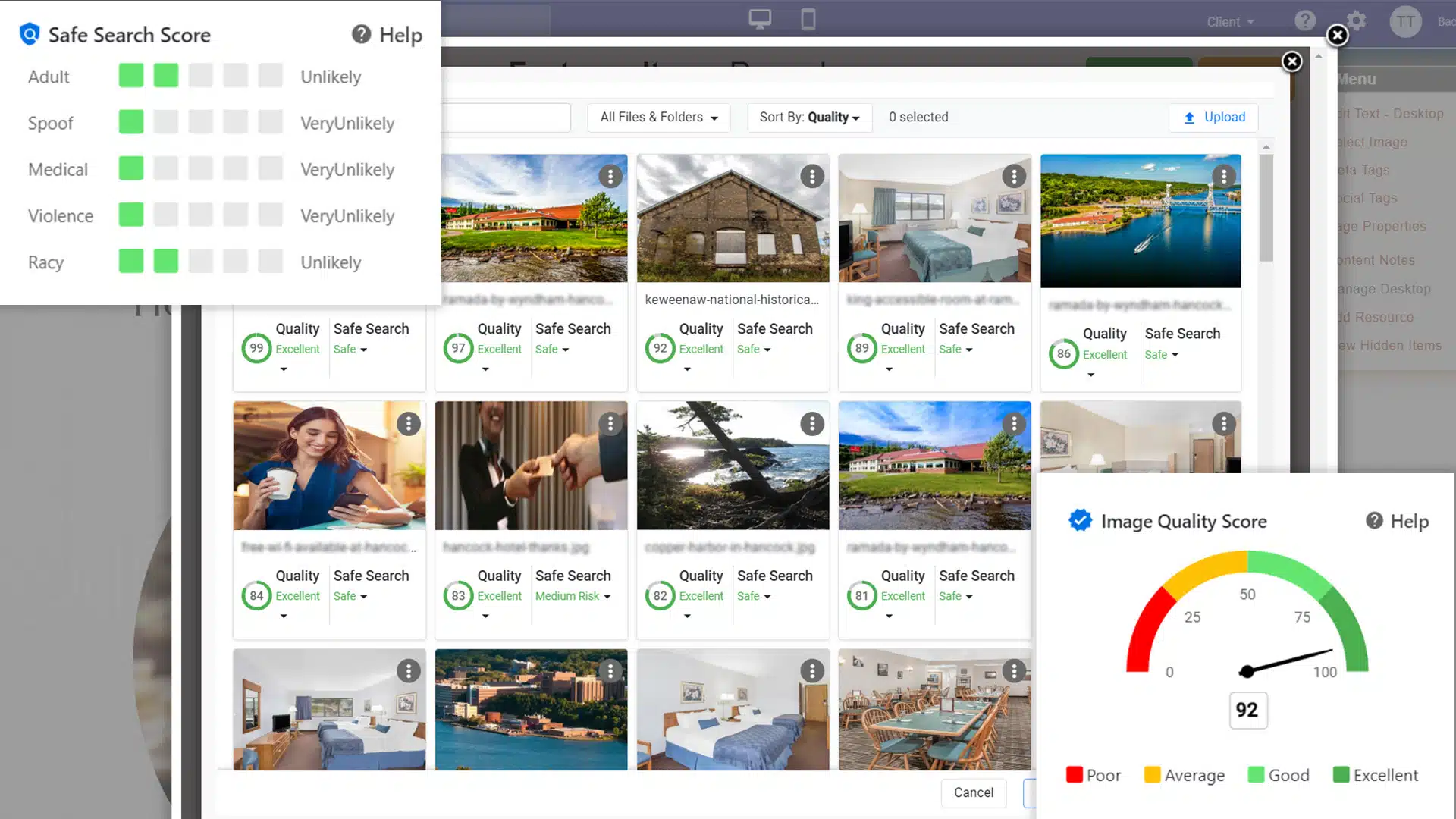Screen dimensions: 1456x819
Task: Click Social Tags menu item
Action: click(1367, 198)
